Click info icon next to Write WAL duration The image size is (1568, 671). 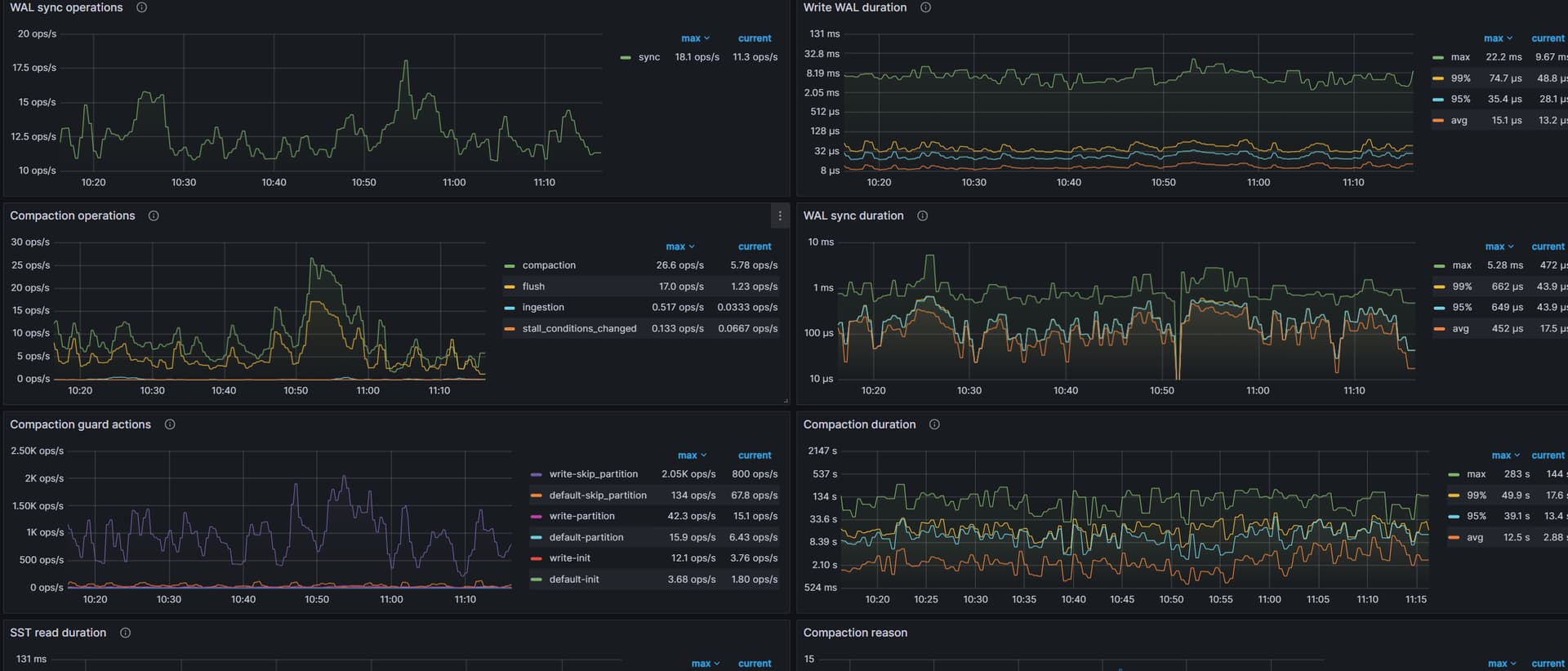925,7
